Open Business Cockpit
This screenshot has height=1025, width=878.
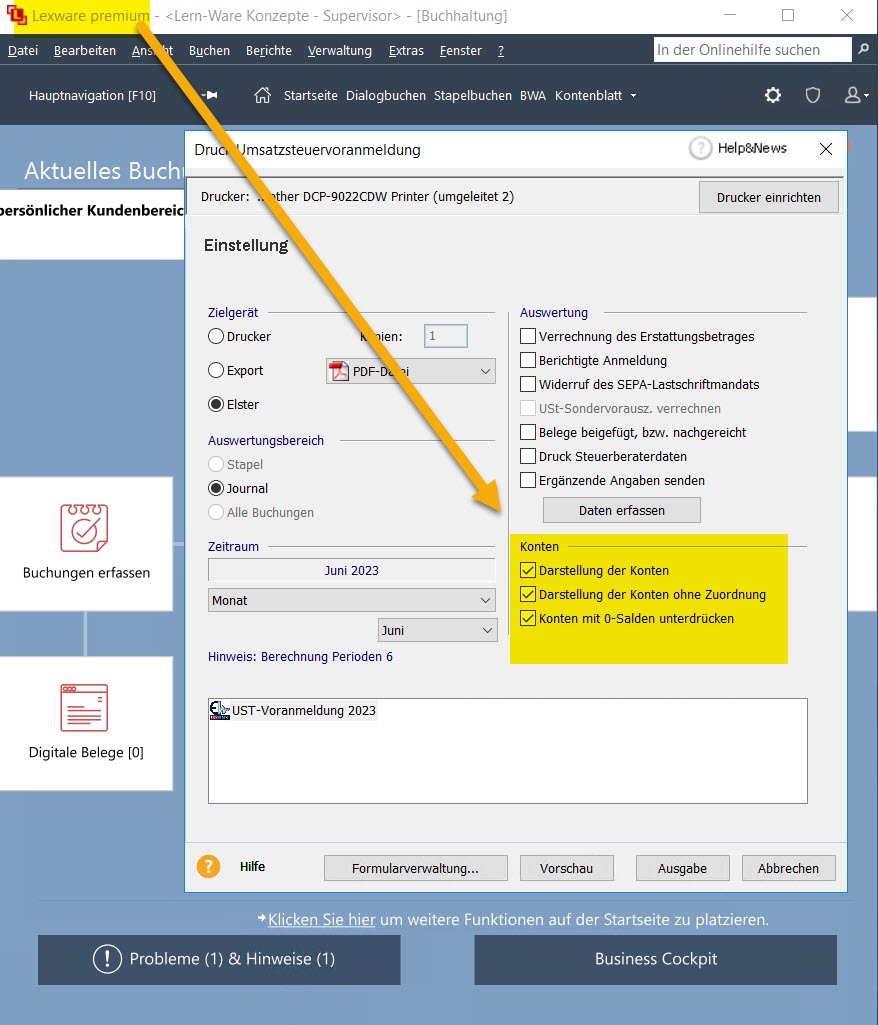656,959
